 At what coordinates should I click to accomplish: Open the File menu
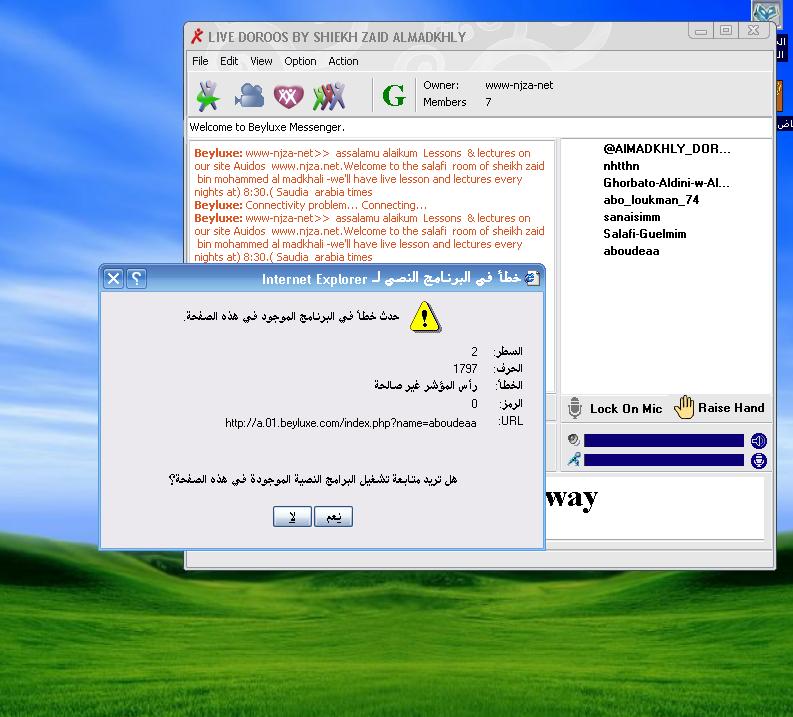coord(200,61)
